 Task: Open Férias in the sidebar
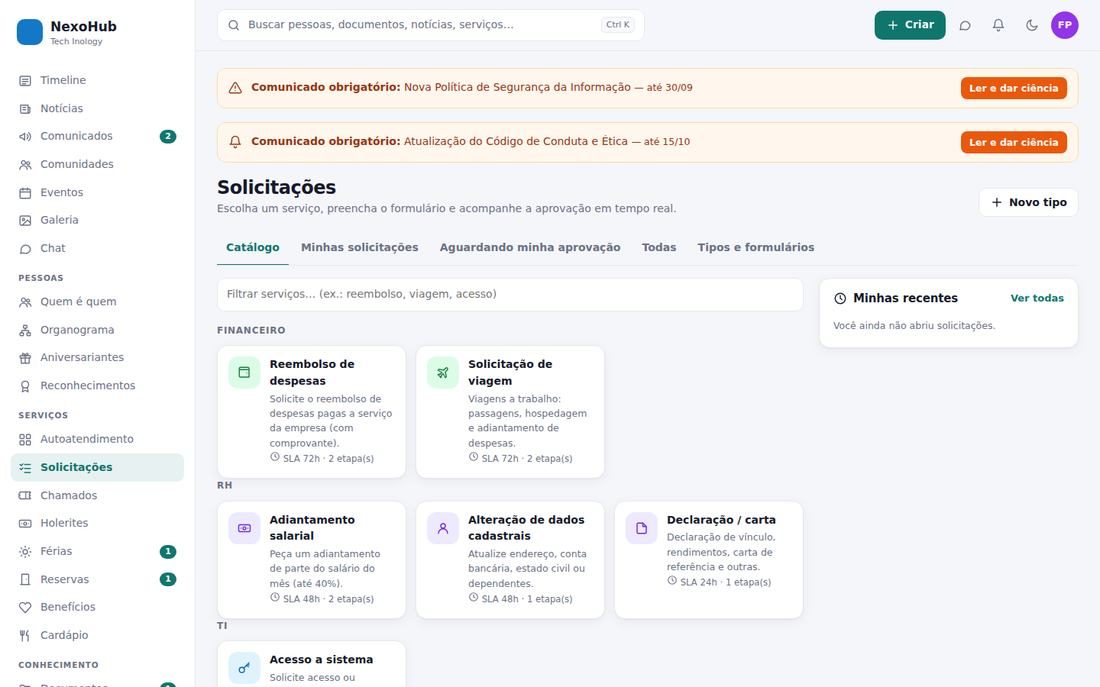[x=97, y=551]
